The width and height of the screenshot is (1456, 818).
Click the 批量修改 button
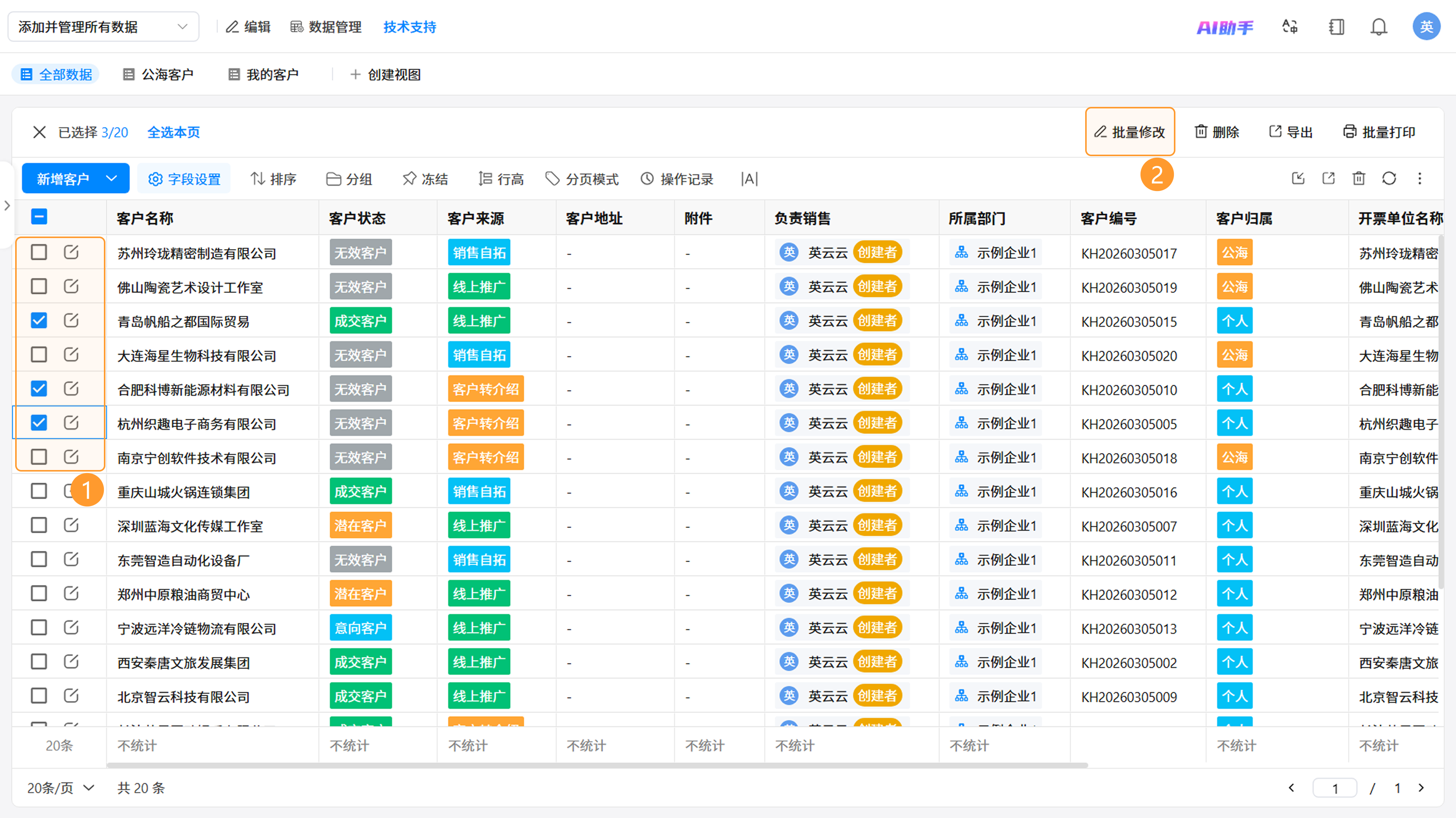point(1130,132)
